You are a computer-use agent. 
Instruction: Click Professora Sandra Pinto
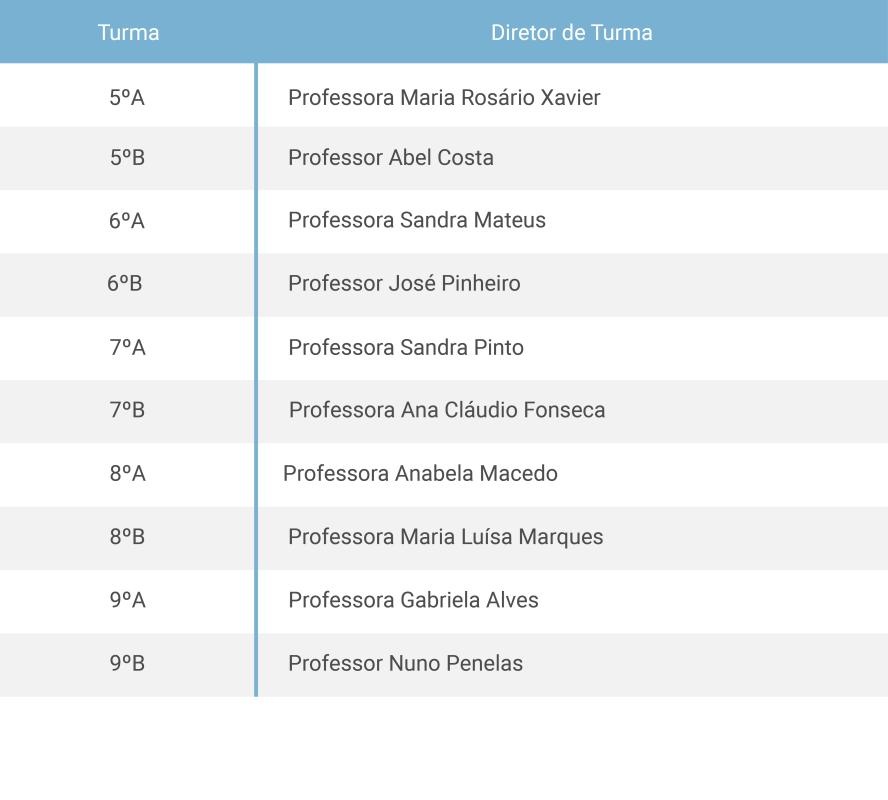(406, 347)
